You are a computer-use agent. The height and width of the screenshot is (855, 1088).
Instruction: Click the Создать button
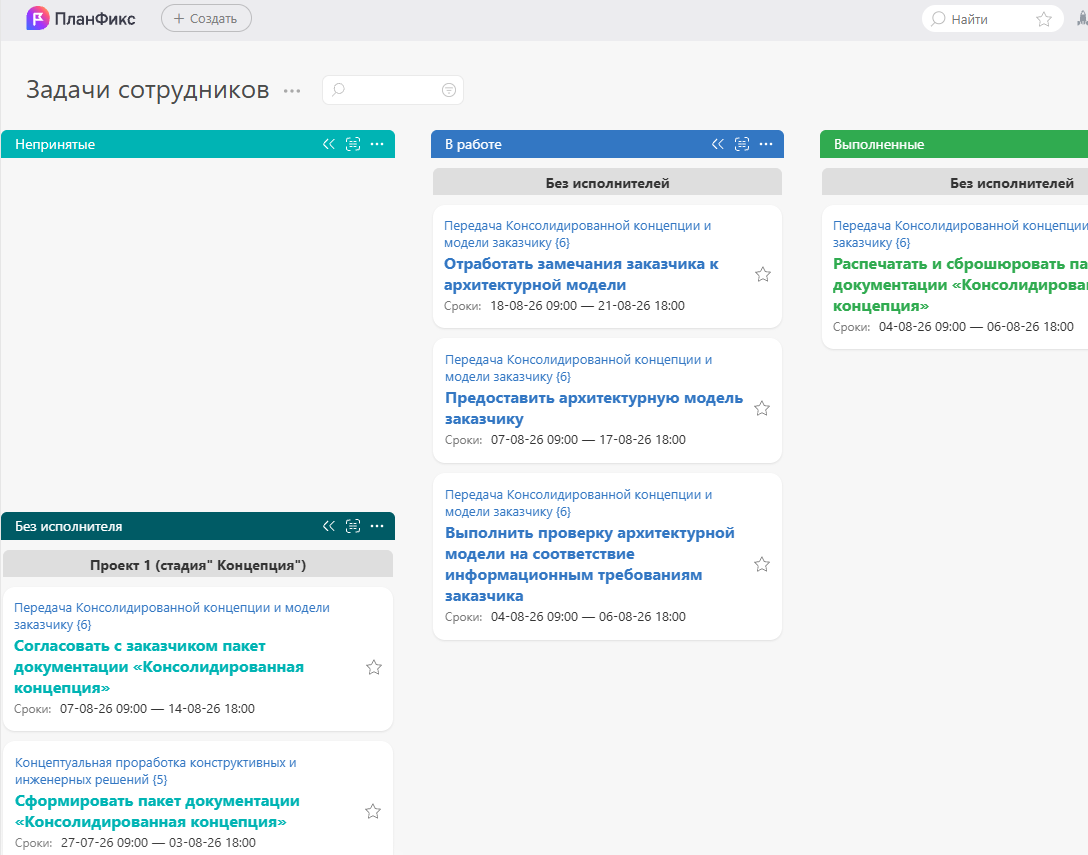coord(206,18)
